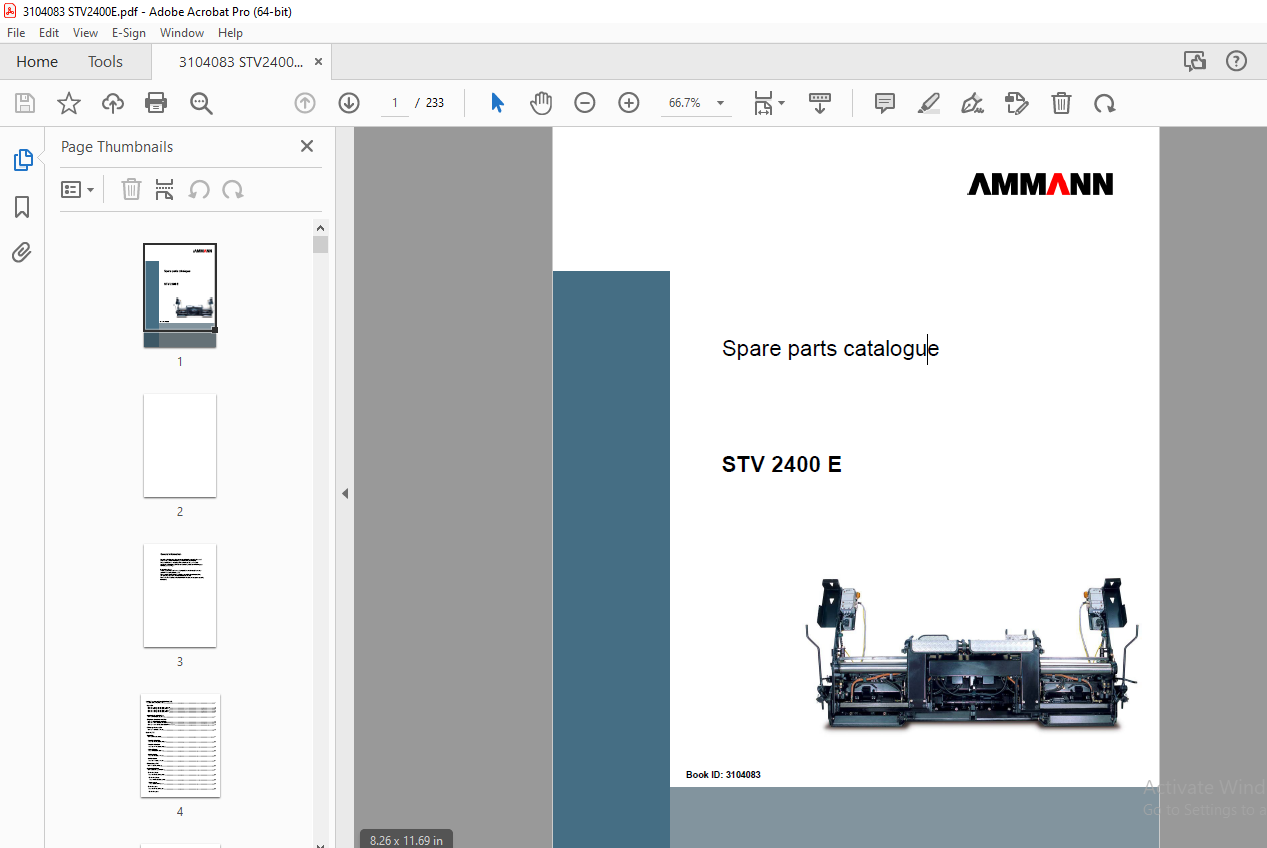Open thumbnail panel options menu
Image resolution: width=1267 pixels, height=848 pixels.
pos(78,189)
